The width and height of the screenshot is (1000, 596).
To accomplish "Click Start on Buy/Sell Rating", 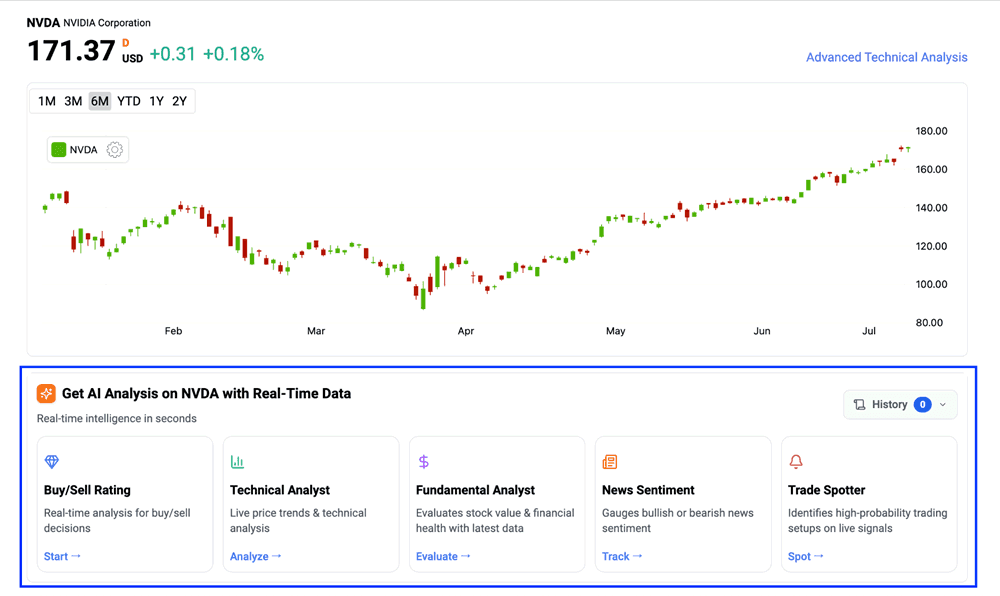I will 62,556.
